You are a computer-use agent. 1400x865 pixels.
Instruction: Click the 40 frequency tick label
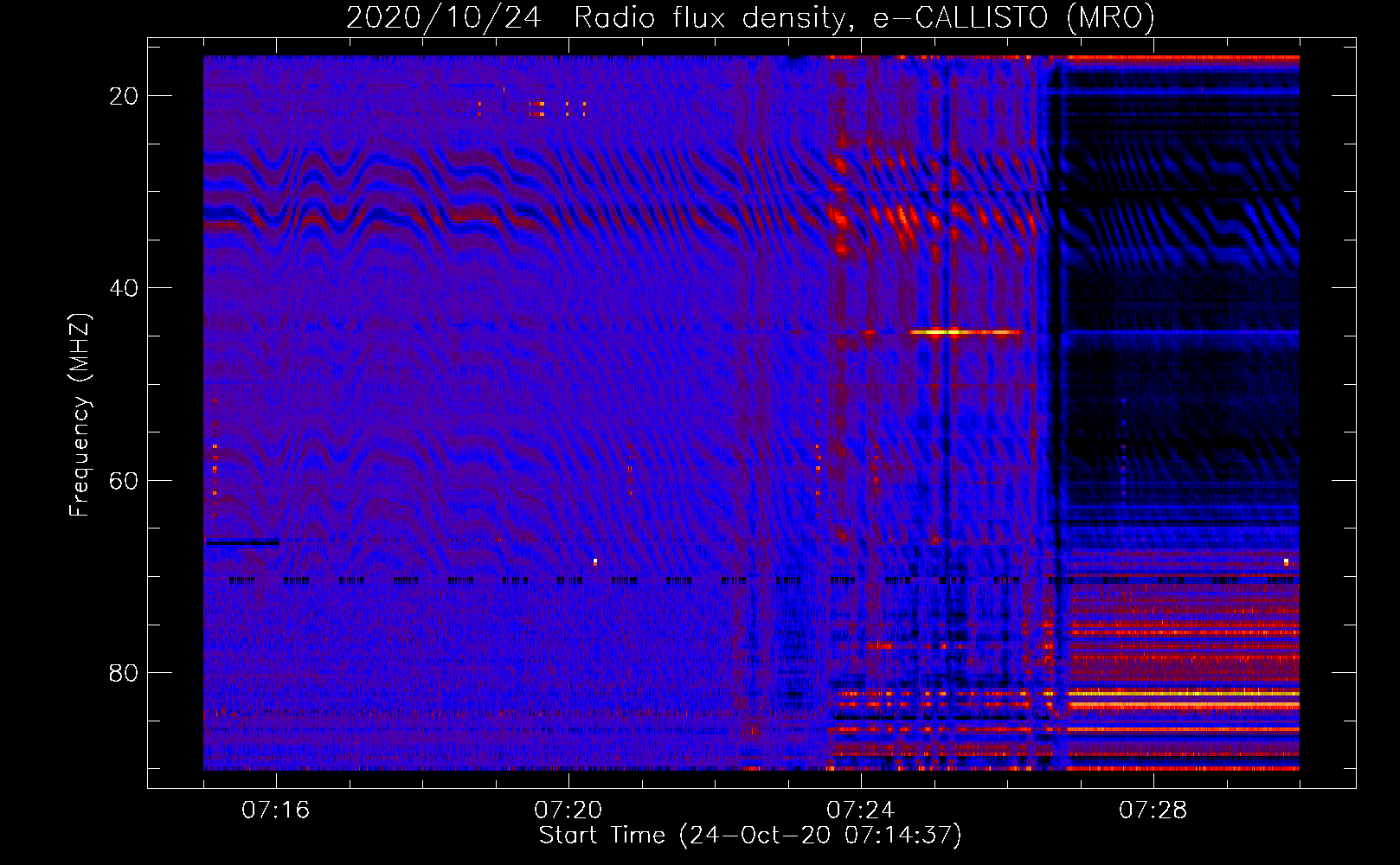click(x=124, y=288)
